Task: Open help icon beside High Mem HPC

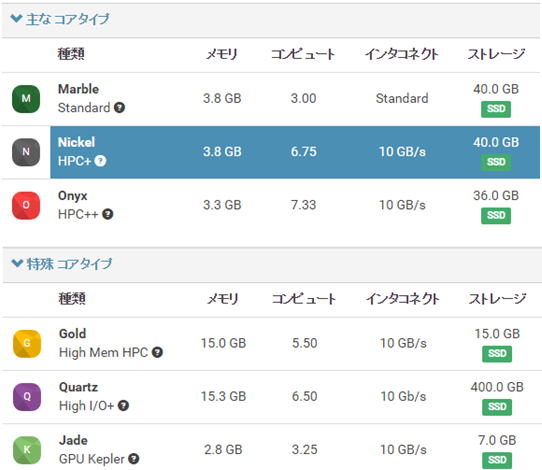Action: pyautogui.click(x=157, y=352)
